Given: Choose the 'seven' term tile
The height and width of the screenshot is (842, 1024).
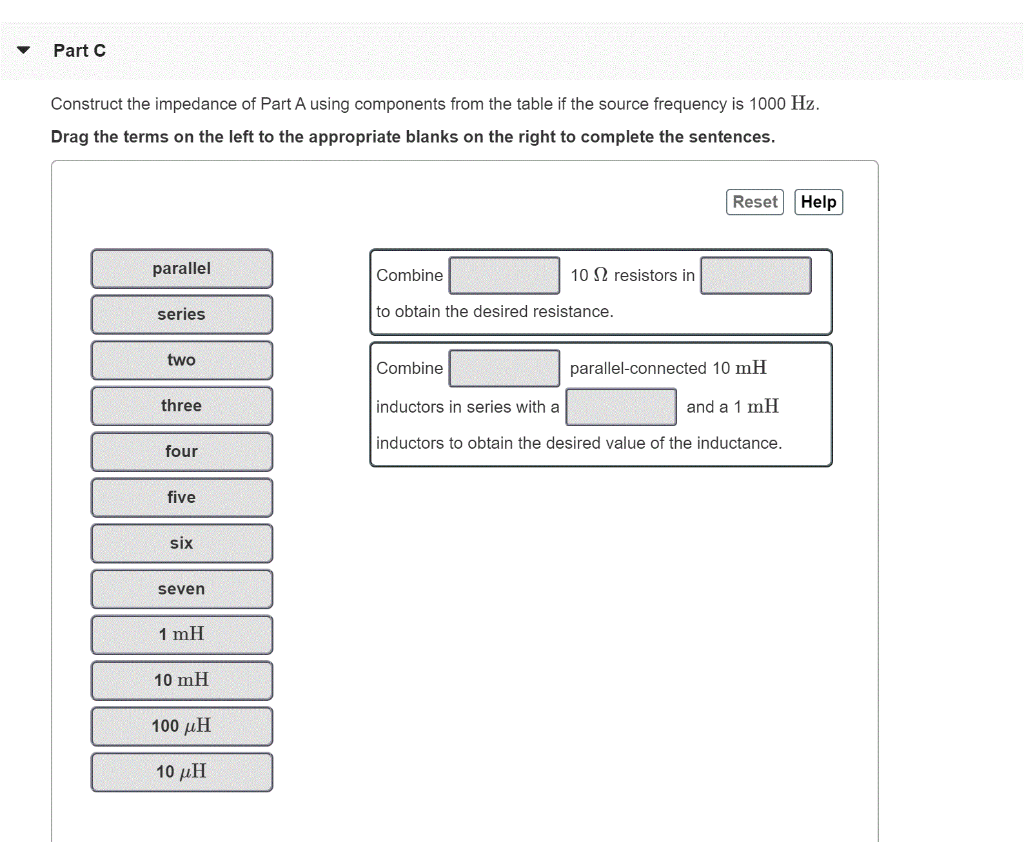Looking at the screenshot, I should [181, 589].
